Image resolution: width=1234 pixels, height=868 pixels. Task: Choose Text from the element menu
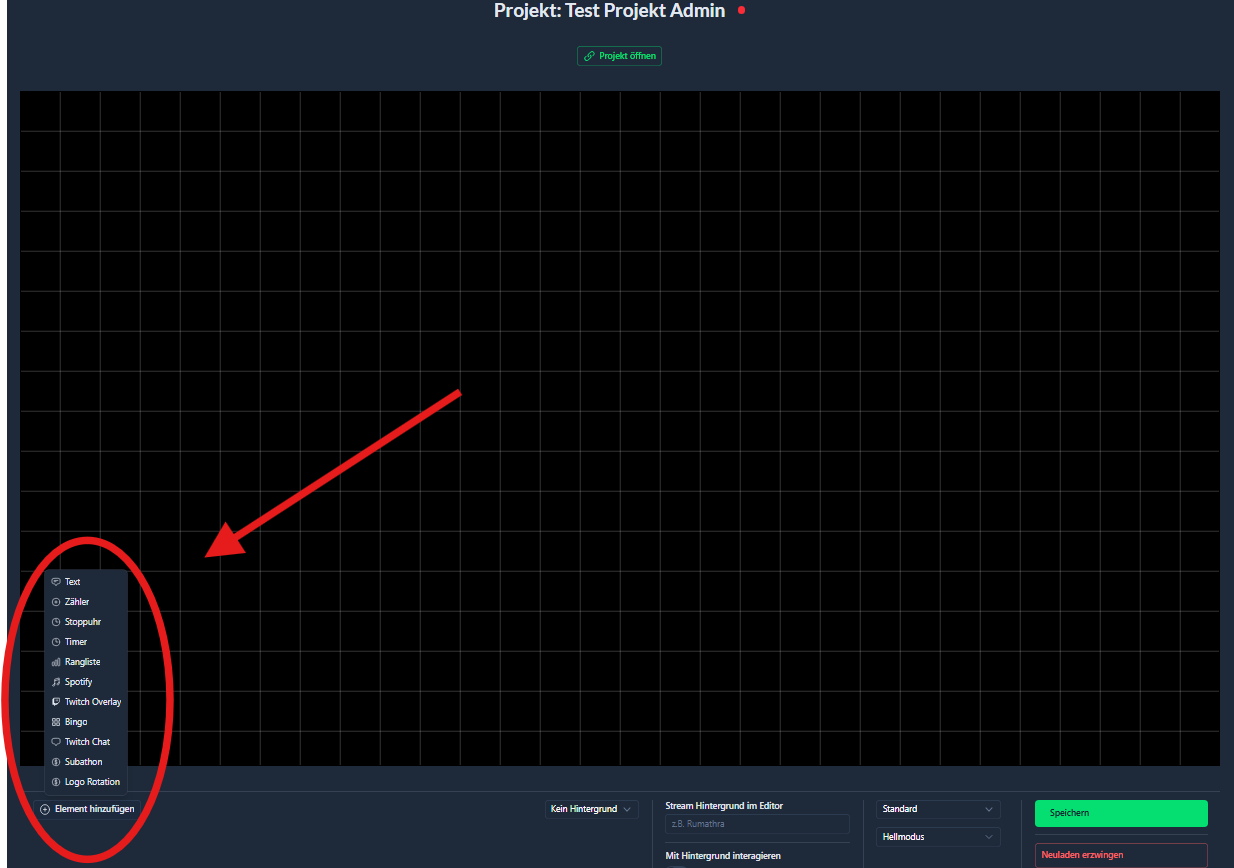(72, 581)
